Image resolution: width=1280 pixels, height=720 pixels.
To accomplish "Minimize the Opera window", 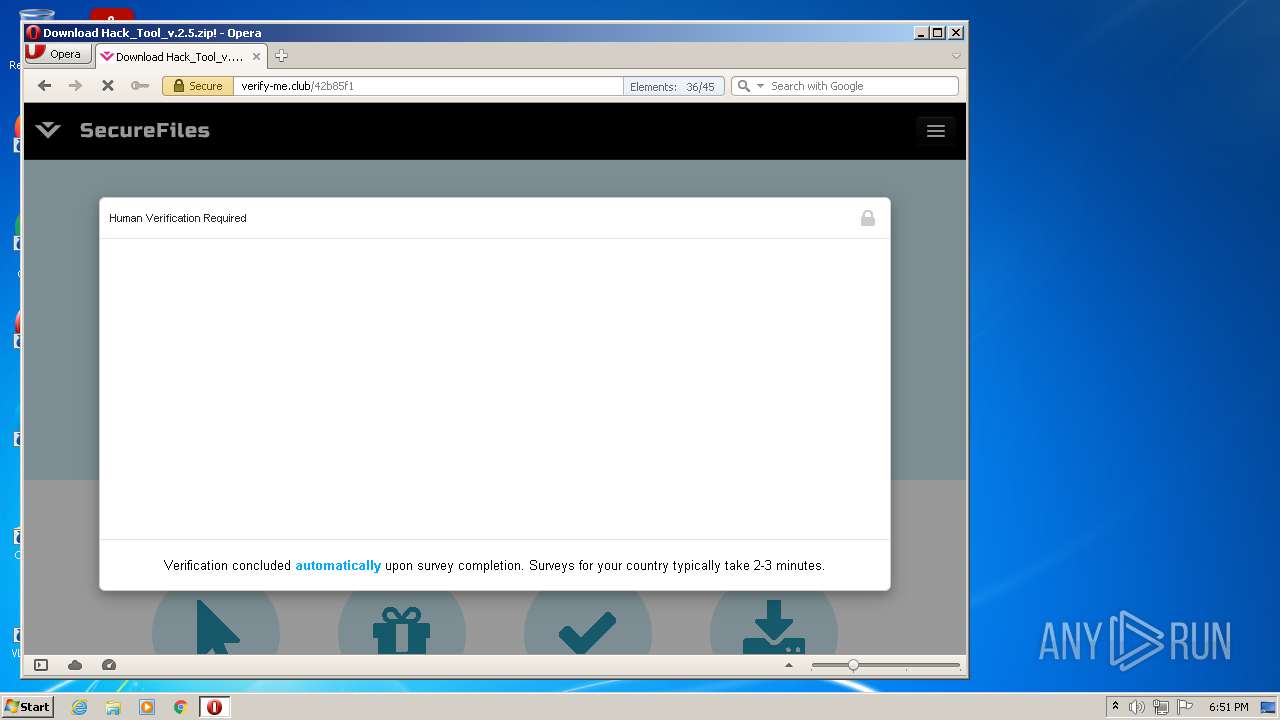I will tap(921, 33).
